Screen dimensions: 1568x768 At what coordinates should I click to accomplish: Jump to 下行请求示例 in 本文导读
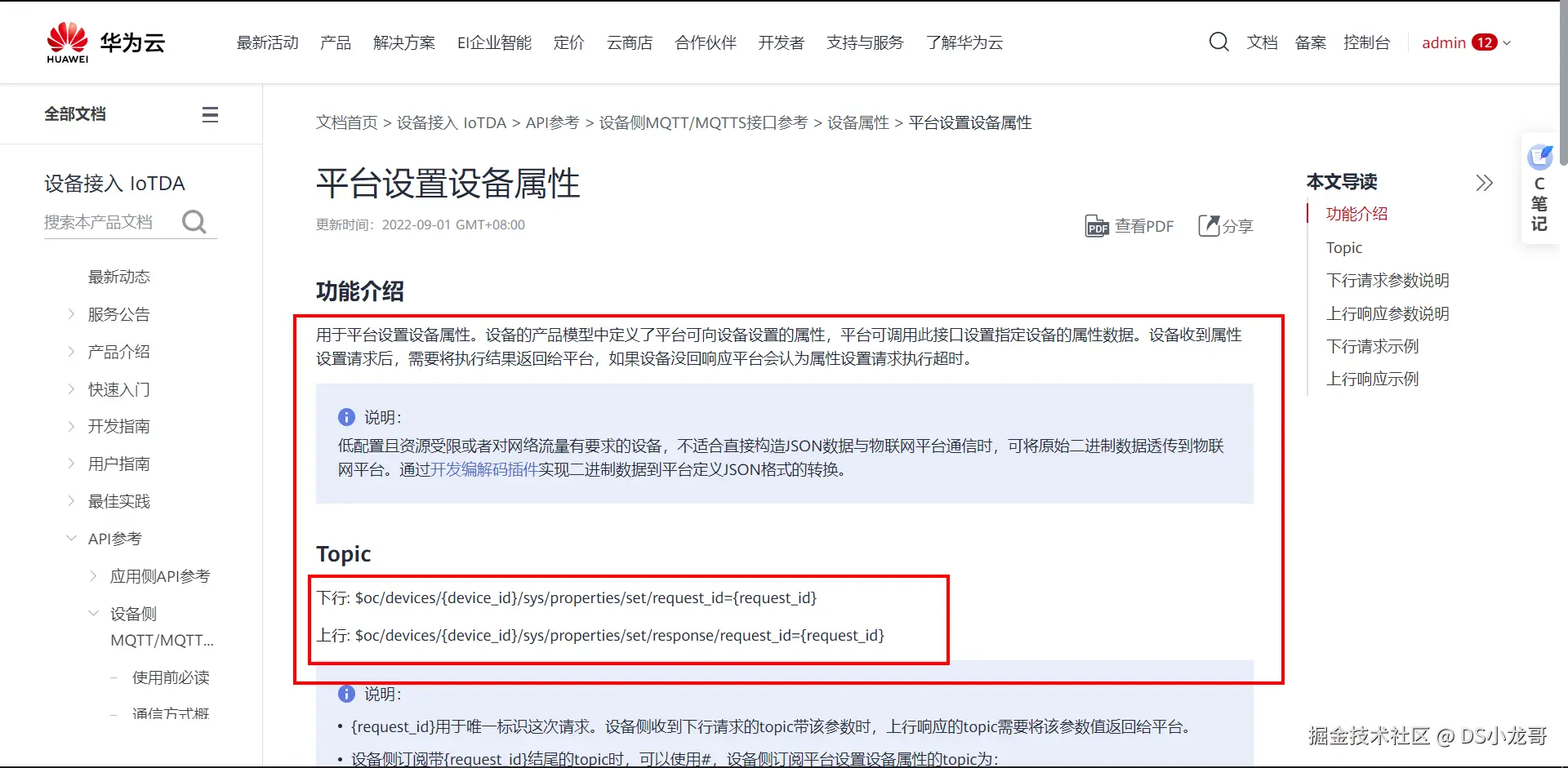click(x=1372, y=346)
